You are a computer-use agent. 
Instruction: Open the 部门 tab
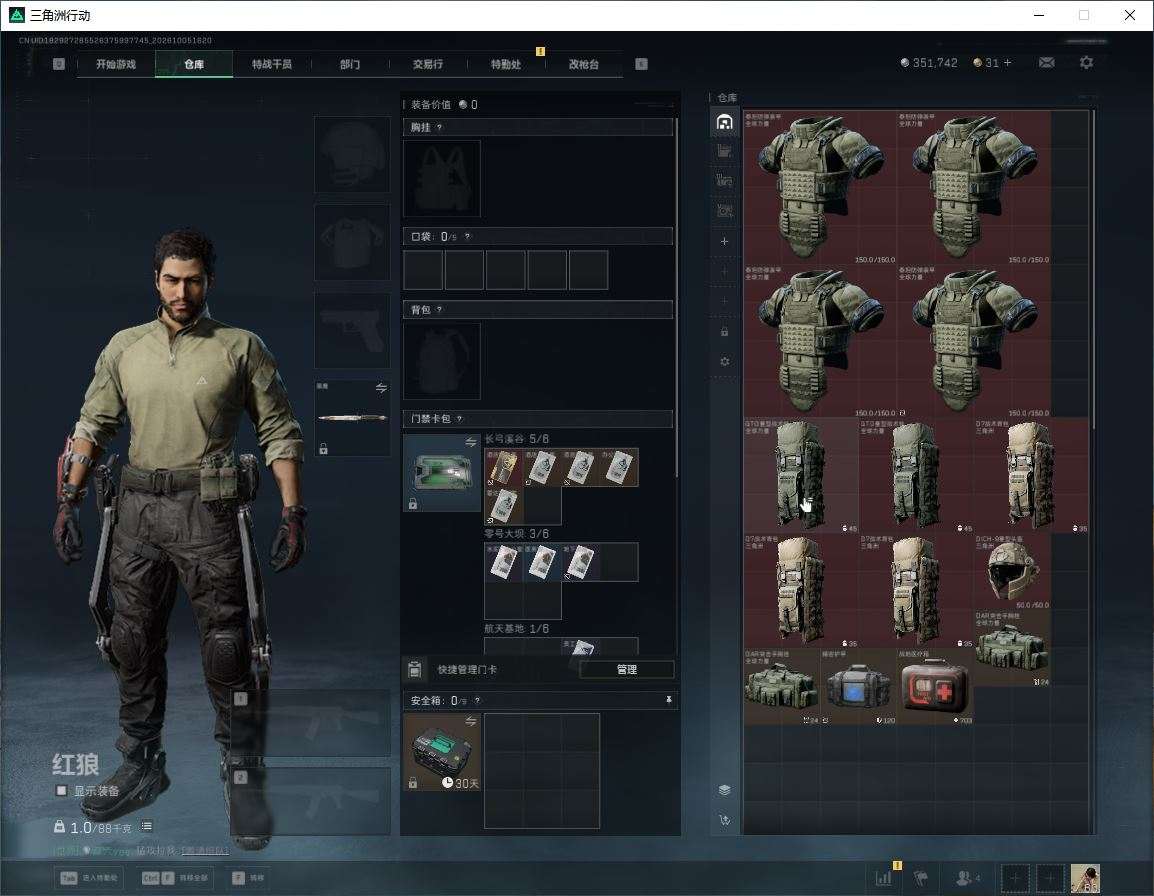click(350, 64)
